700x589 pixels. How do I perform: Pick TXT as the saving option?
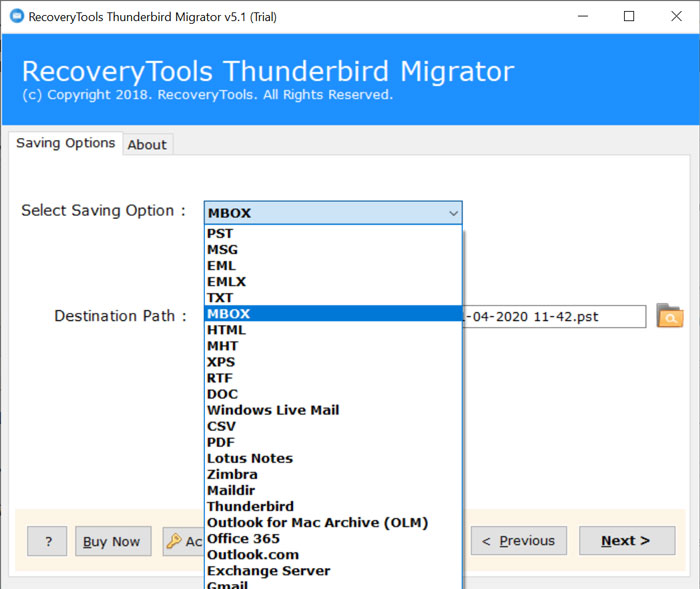click(x=333, y=298)
